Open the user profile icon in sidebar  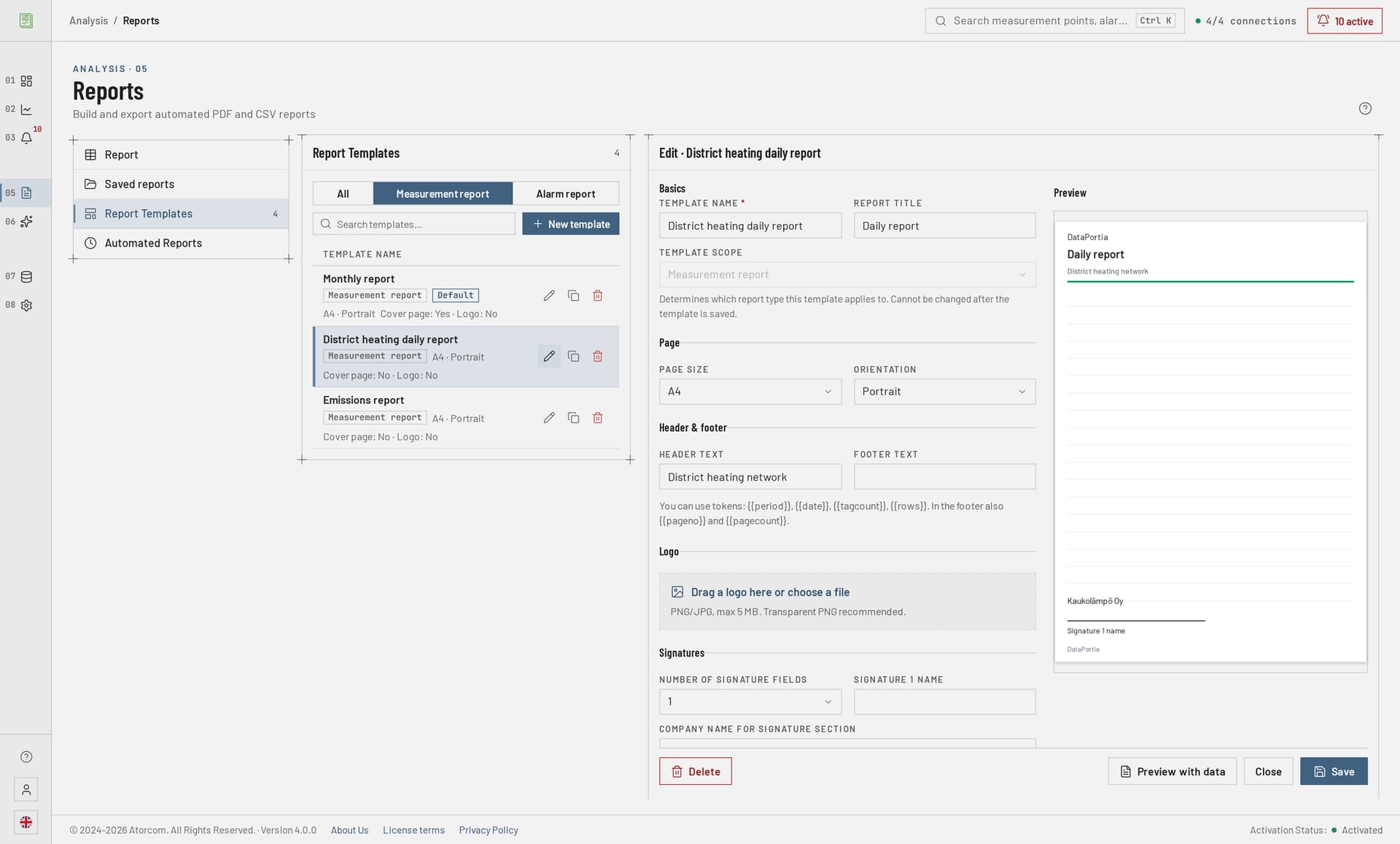click(26, 789)
